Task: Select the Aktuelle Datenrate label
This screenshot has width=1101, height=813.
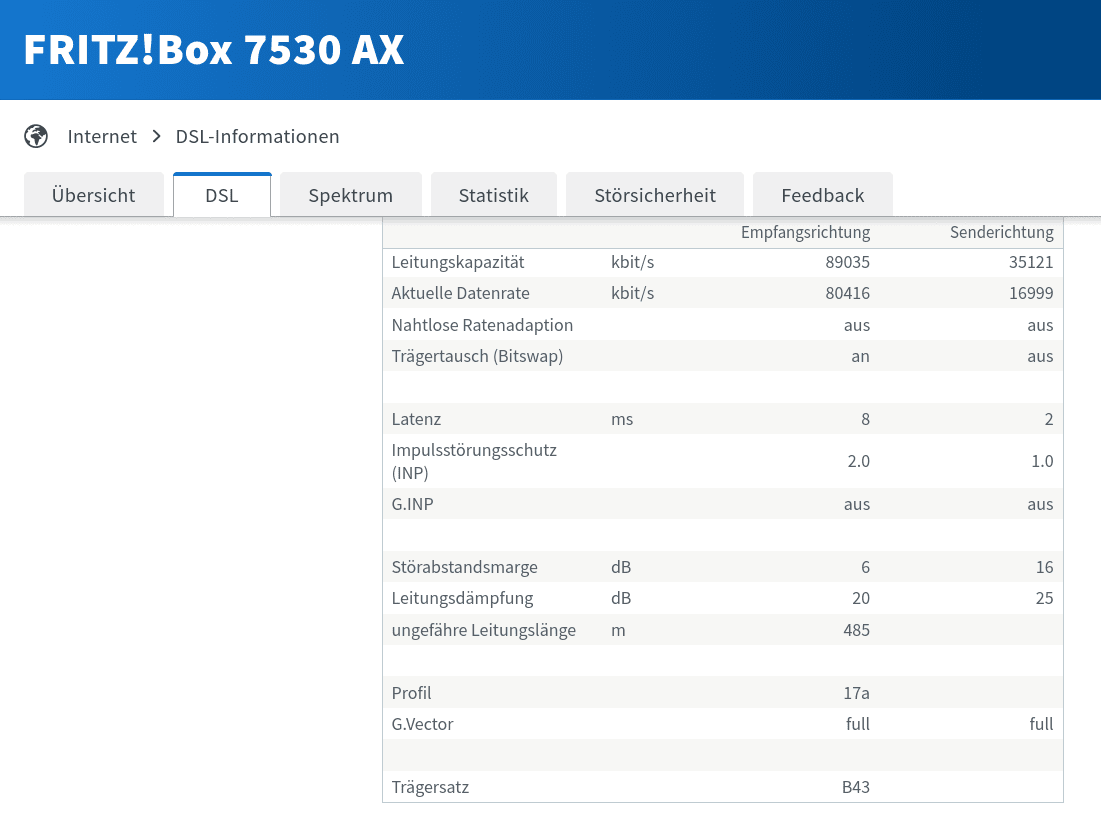Action: (x=461, y=293)
